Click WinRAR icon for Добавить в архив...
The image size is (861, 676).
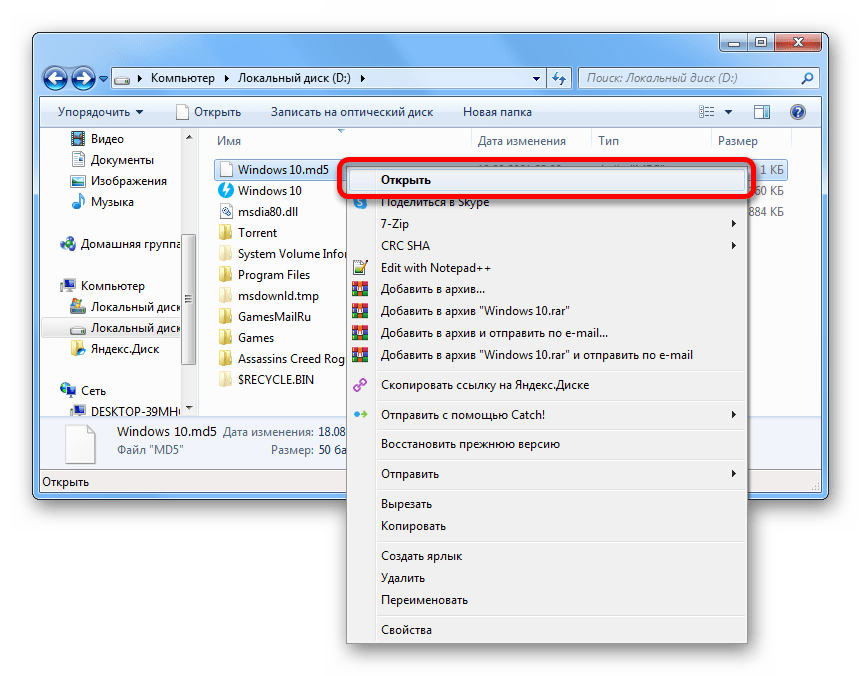coord(360,289)
